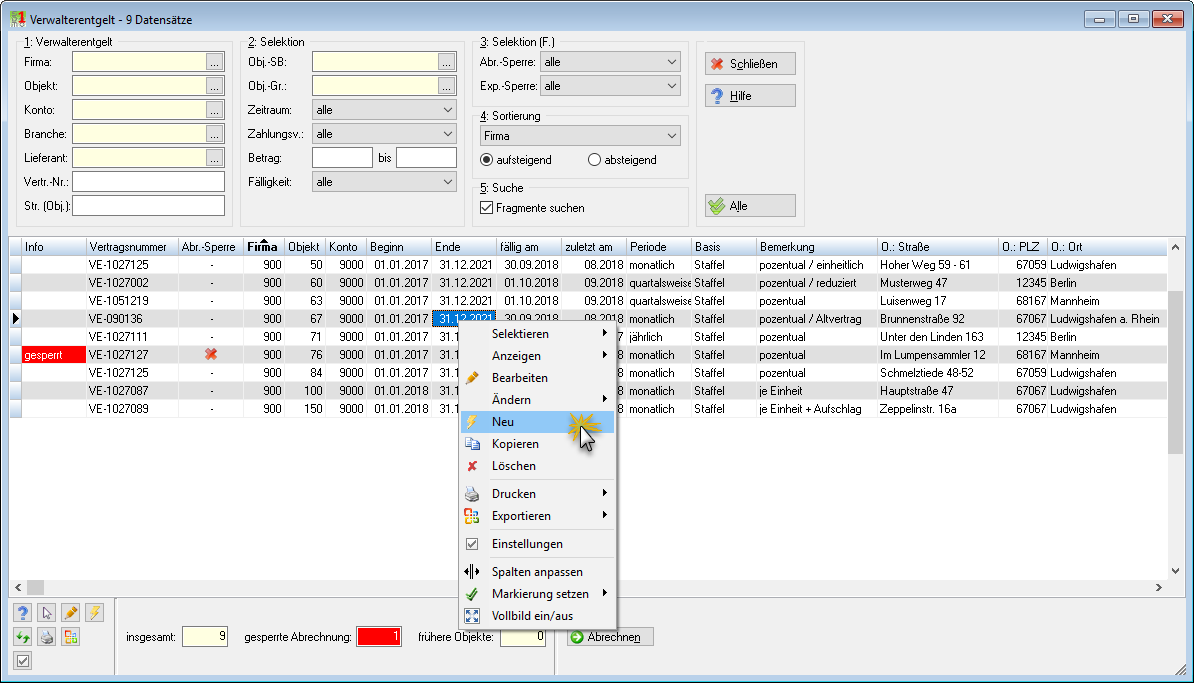Select the aufsteigend radio button

[x=487, y=160]
